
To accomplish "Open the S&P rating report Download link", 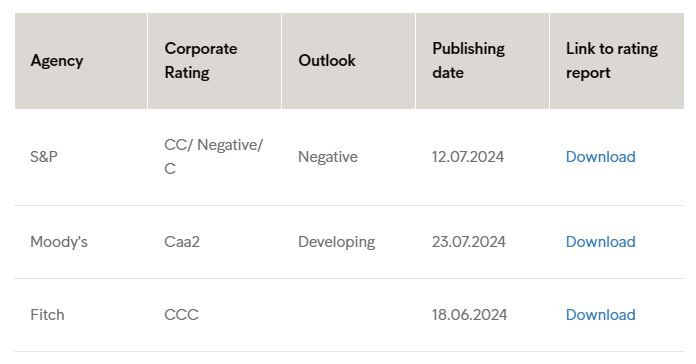I will (x=600, y=157).
